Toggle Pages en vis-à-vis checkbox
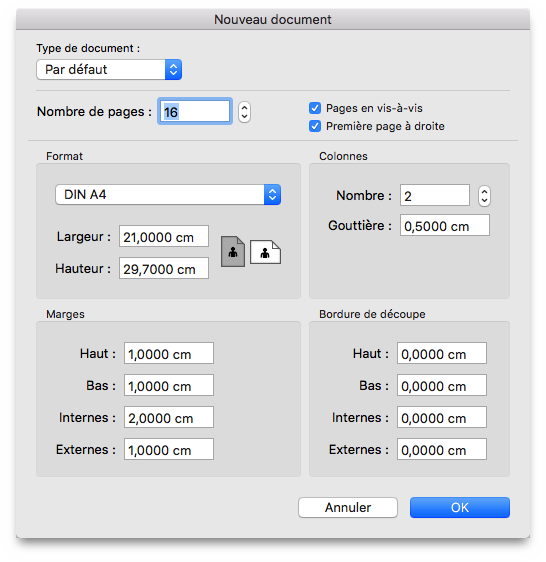The width and height of the screenshot is (546, 562). tap(315, 108)
